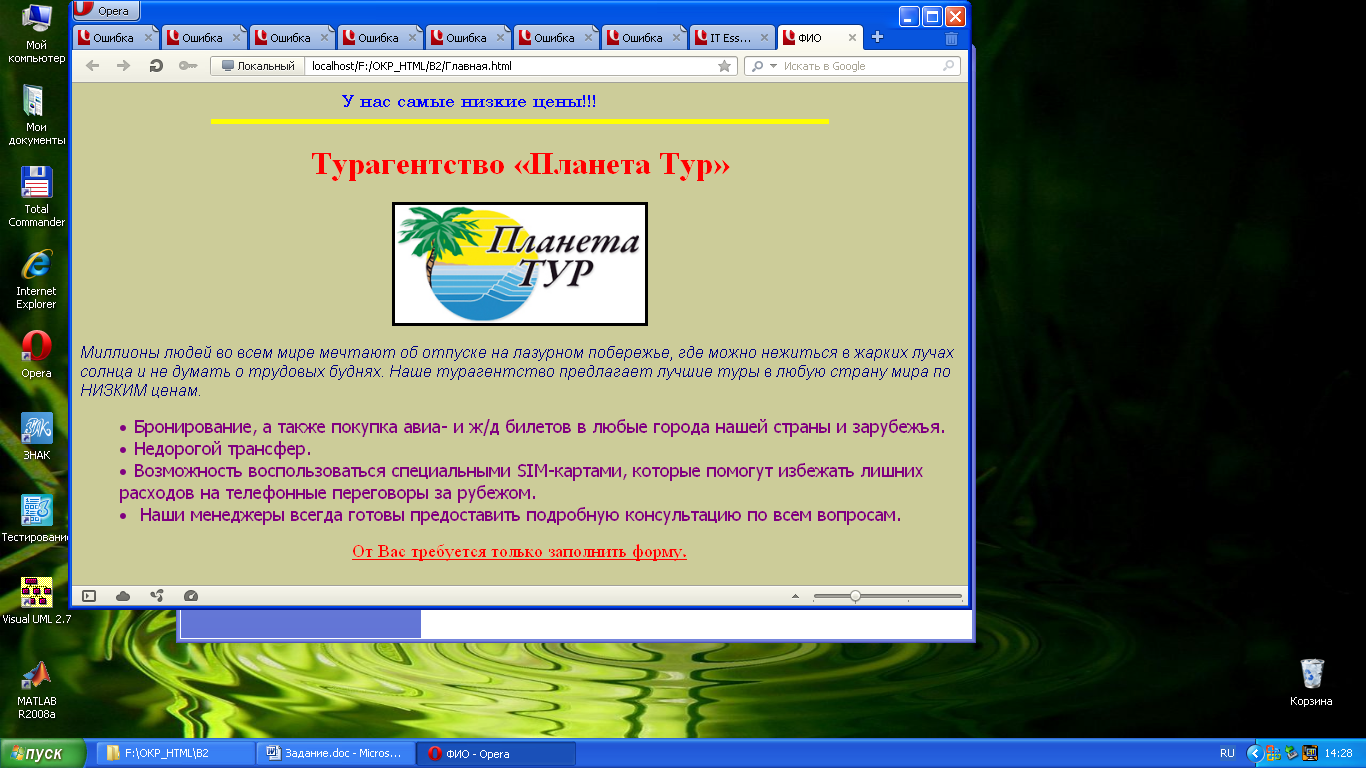Reload the page with the refresh icon
This screenshot has width=1366, height=768.
pos(155,66)
